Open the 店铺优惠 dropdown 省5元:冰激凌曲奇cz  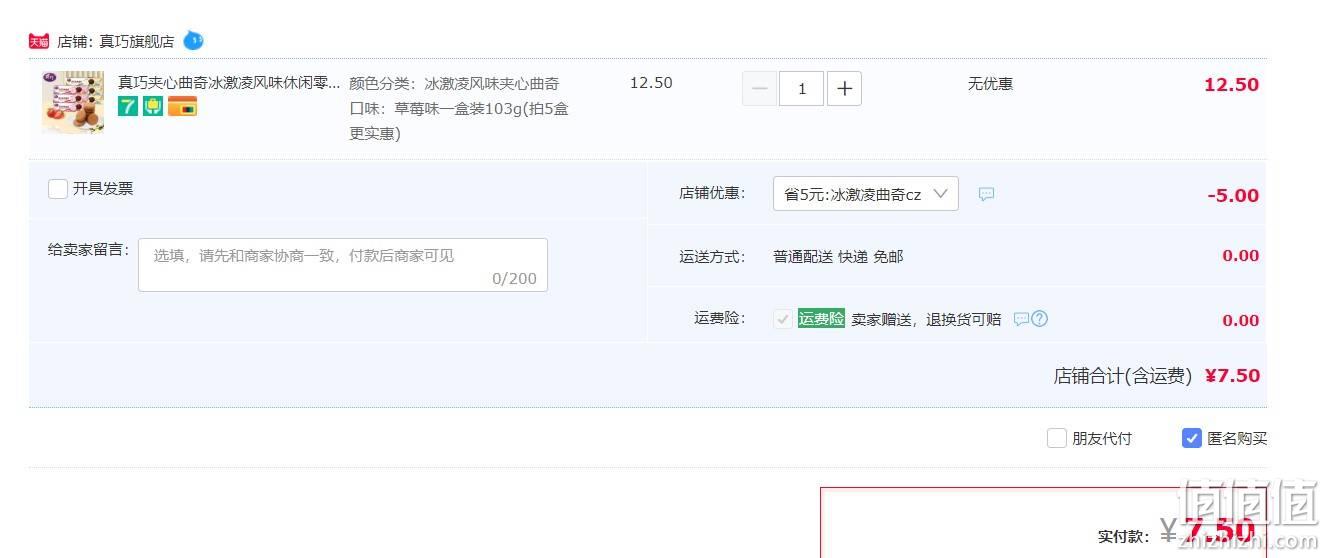point(866,194)
